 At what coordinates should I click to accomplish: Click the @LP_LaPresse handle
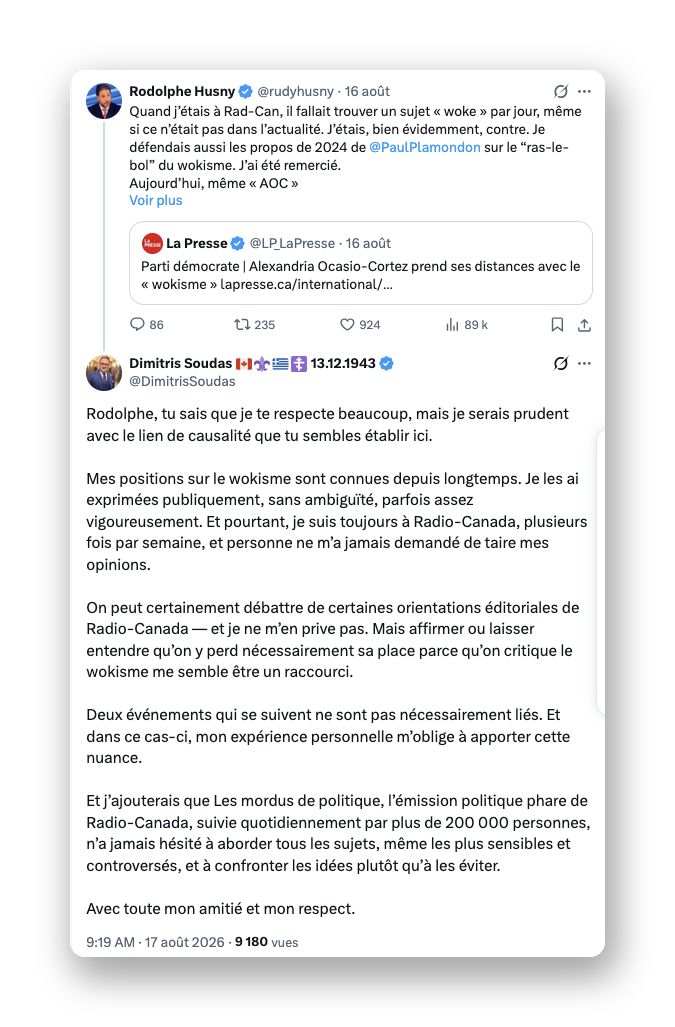coord(292,243)
